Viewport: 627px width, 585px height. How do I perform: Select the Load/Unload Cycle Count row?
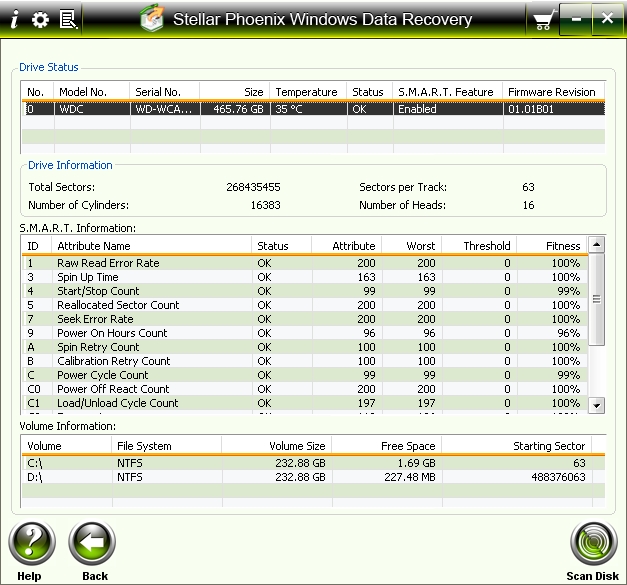click(x=305, y=403)
